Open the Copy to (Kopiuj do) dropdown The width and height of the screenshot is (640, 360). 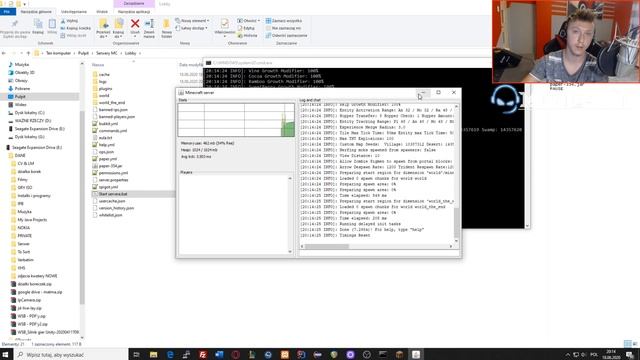(x=118, y=34)
